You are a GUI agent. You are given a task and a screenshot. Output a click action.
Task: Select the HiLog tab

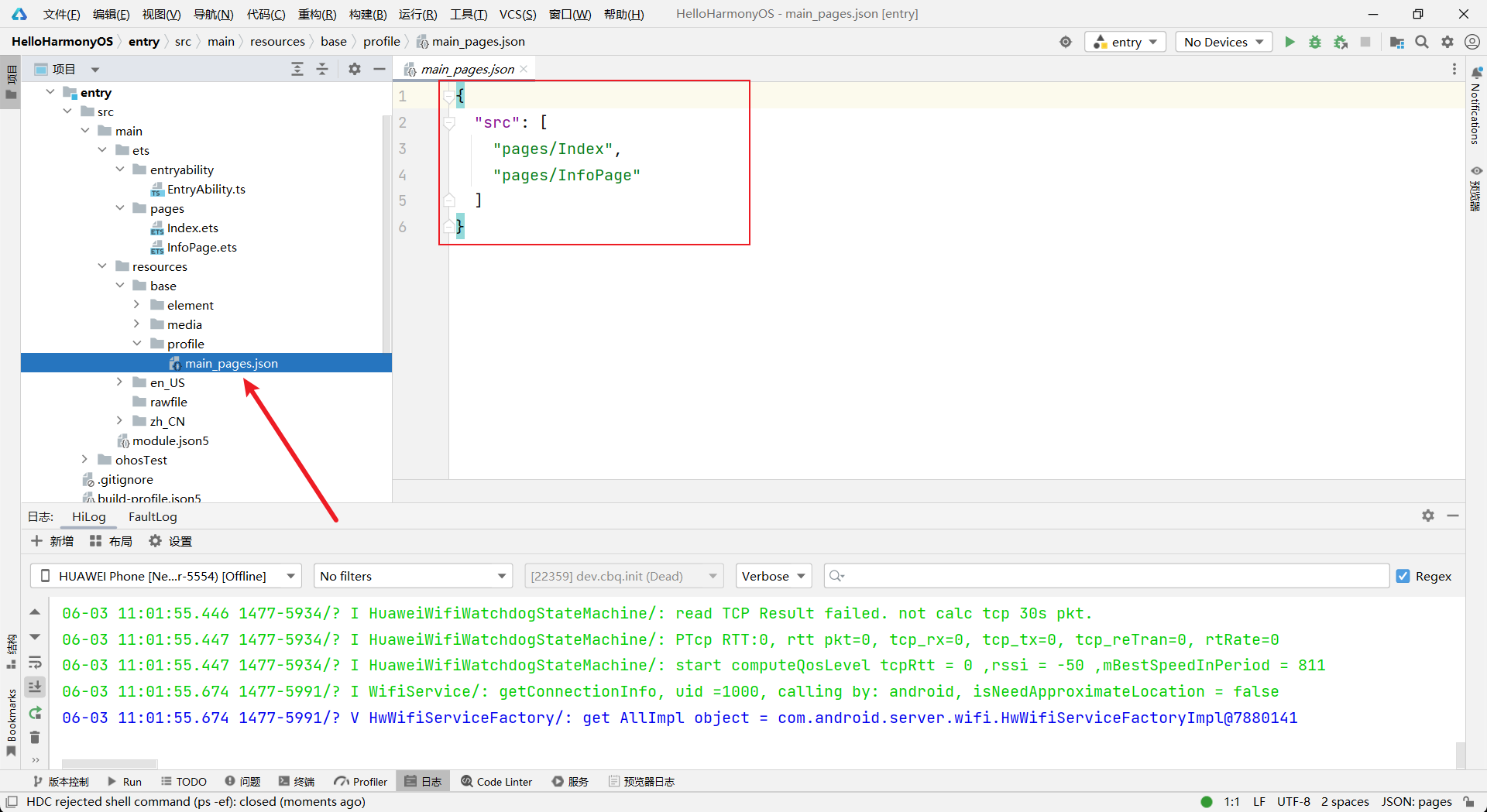88,516
